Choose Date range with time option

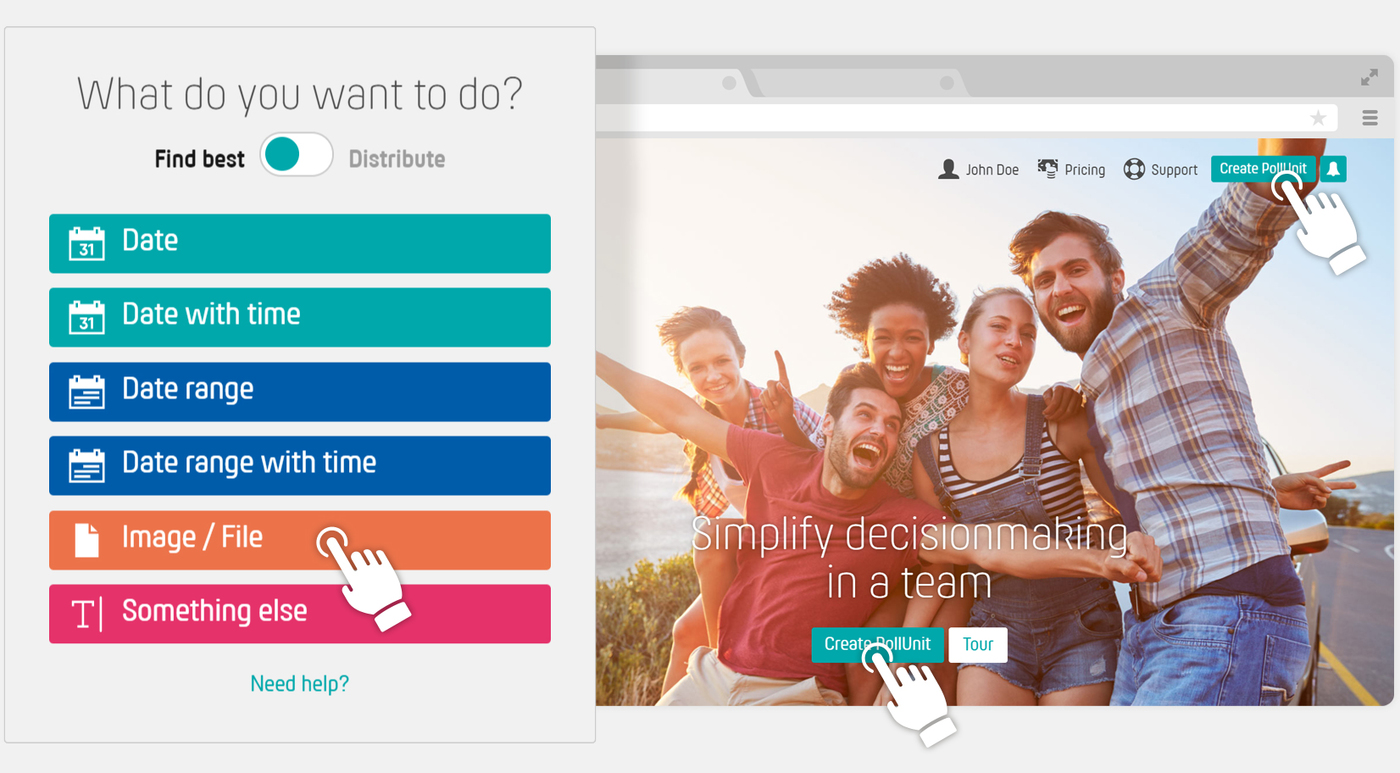pos(300,466)
